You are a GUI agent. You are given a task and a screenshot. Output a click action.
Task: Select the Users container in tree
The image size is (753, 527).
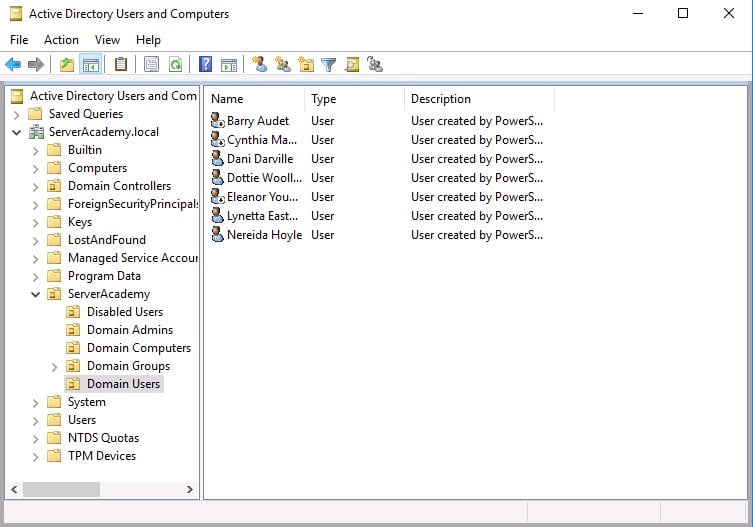click(x=82, y=420)
